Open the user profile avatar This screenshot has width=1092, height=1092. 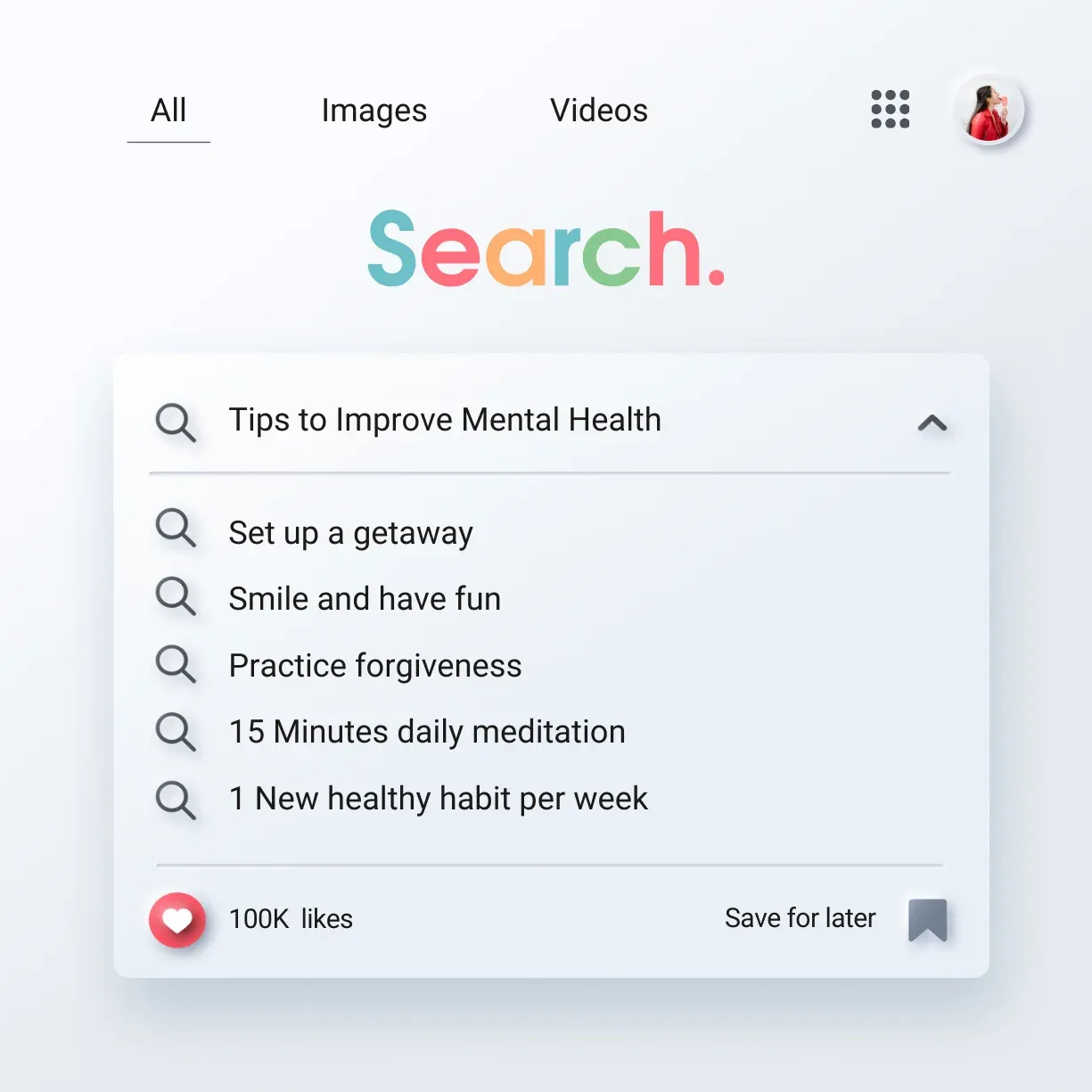coord(989,111)
